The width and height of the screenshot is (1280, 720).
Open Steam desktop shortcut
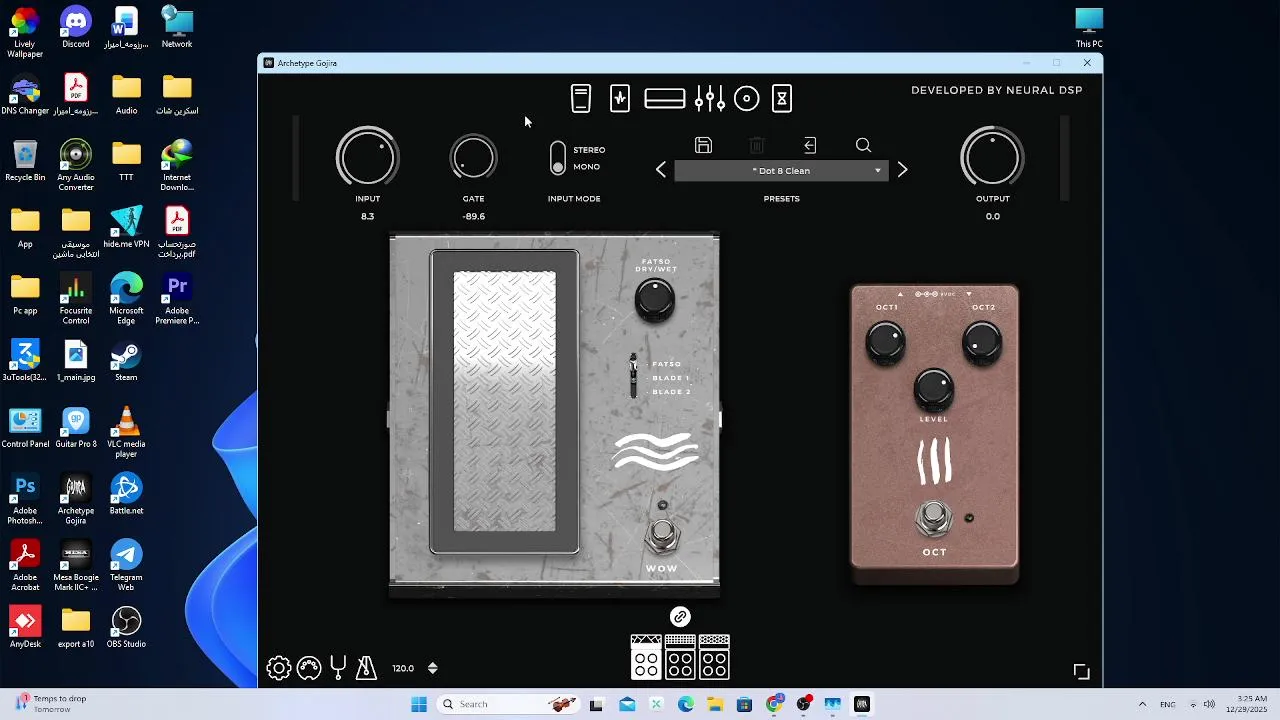click(x=126, y=360)
